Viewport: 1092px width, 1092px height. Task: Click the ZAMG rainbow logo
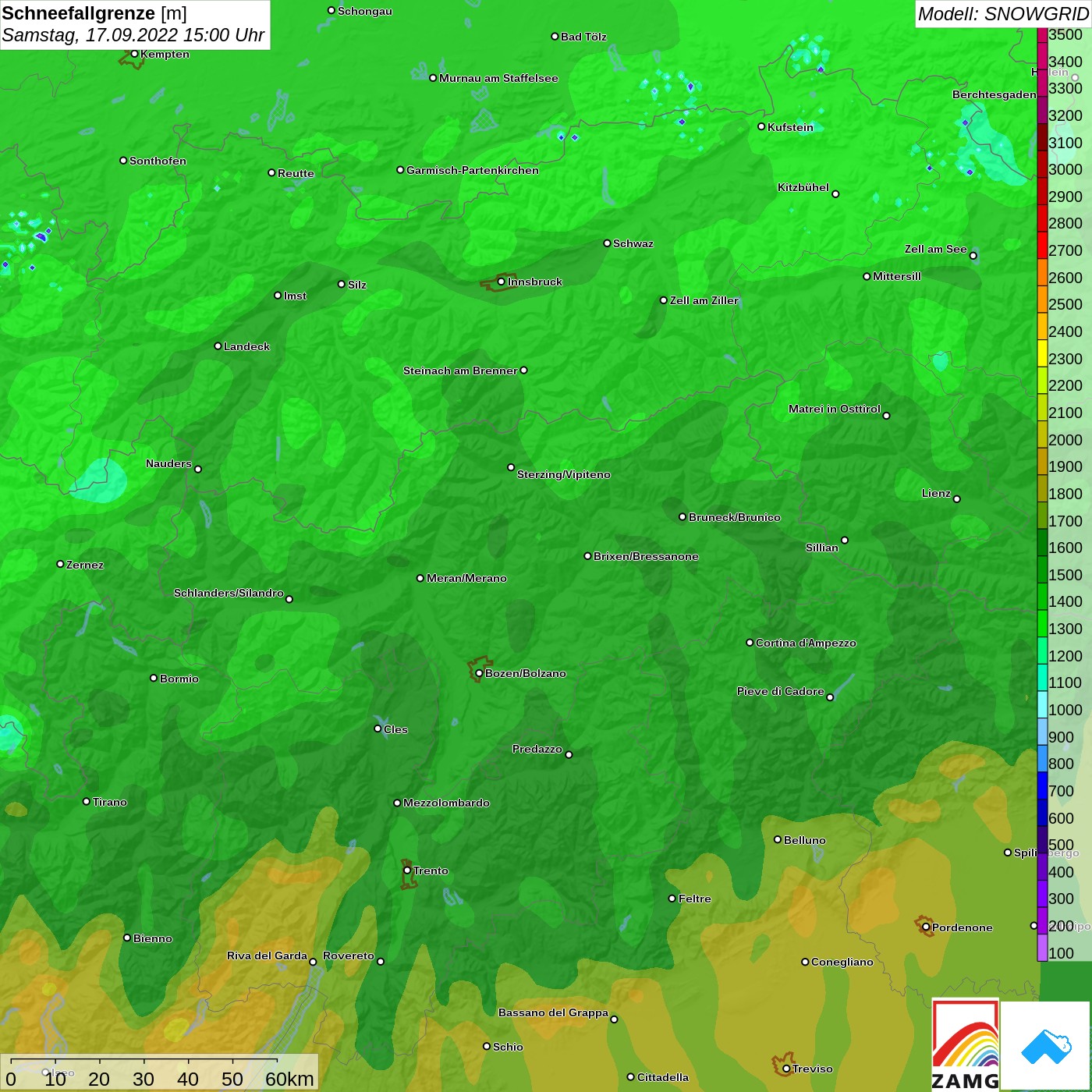click(965, 1045)
